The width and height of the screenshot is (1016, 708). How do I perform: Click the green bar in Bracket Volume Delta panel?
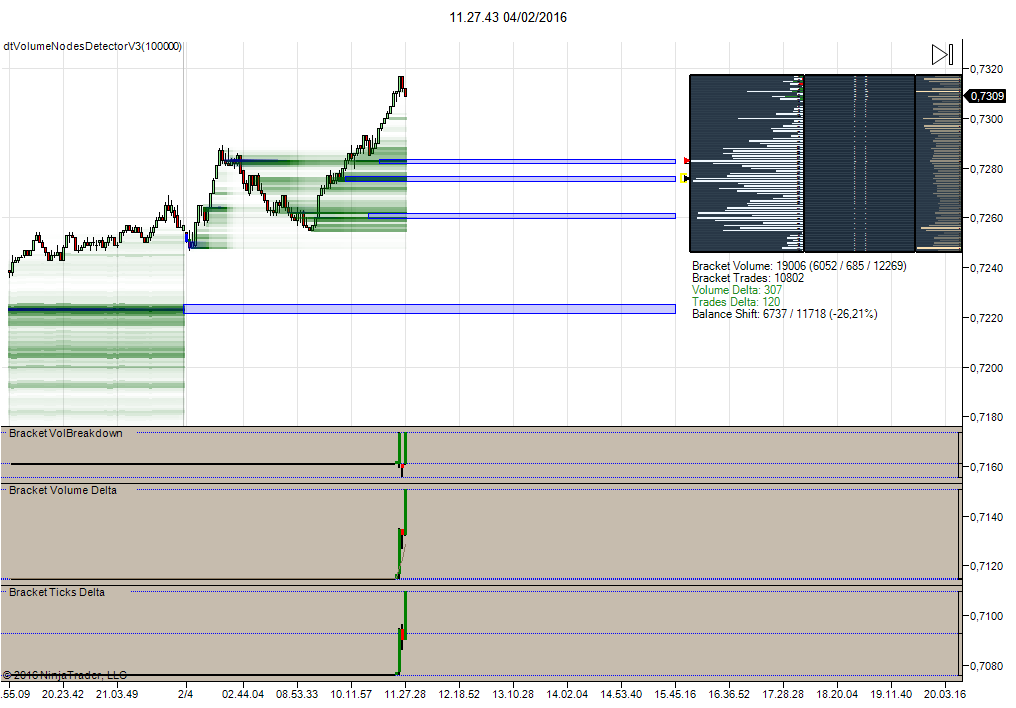click(x=406, y=512)
